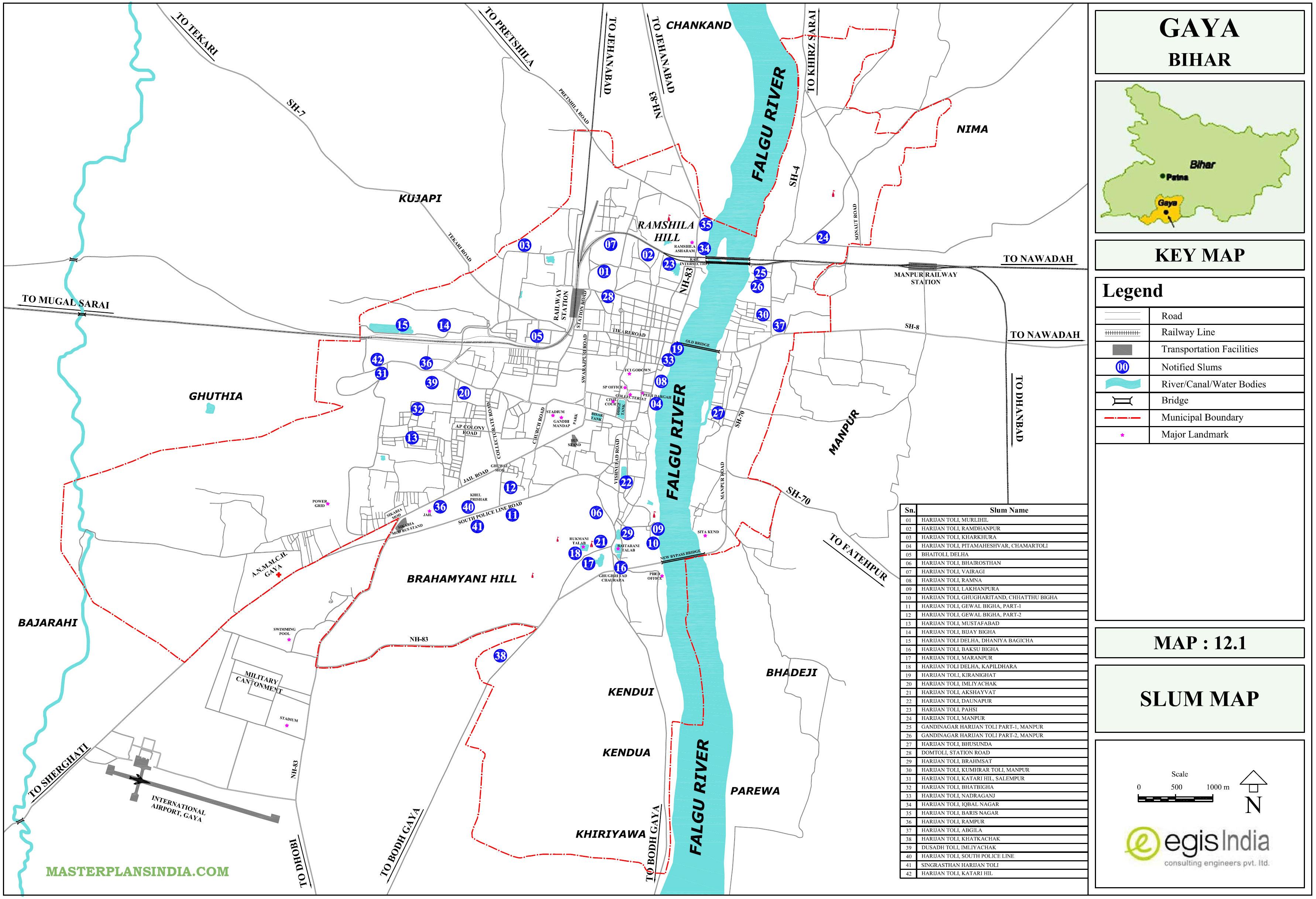This screenshot has height=899, width=1316.
Task: Click slum marker 24 east of river
Action: tap(823, 237)
